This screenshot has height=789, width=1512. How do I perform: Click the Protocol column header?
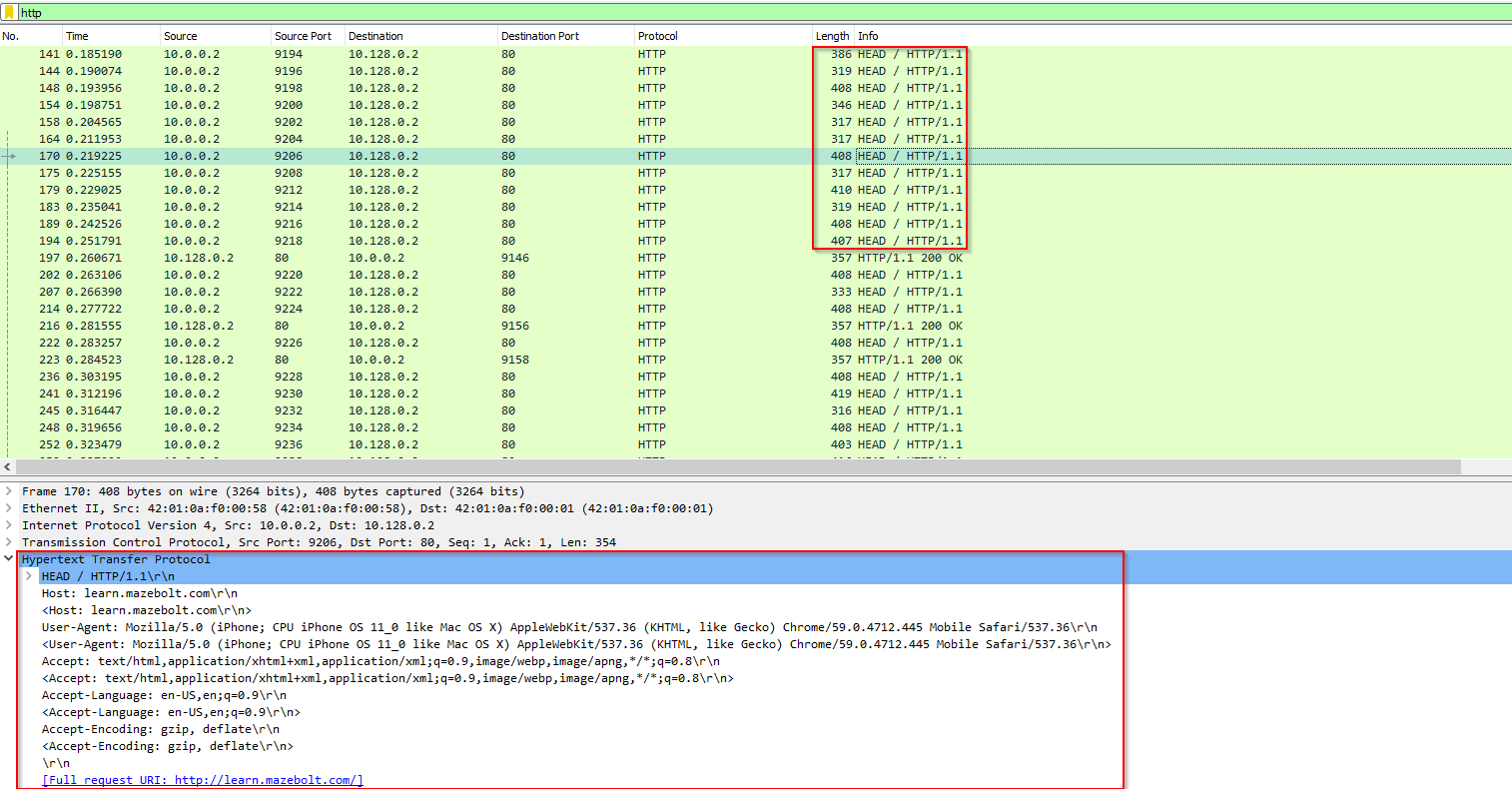point(657,36)
